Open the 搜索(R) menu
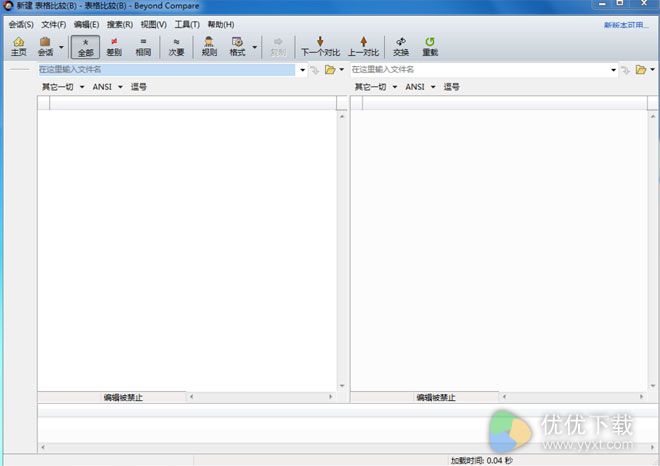The width and height of the screenshot is (660, 466). pos(120,24)
